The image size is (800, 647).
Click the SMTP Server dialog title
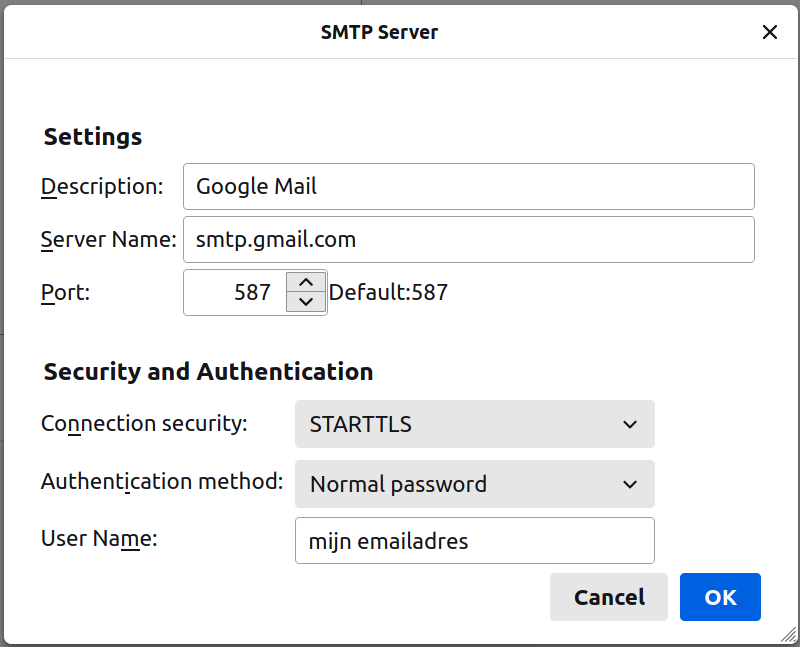click(x=379, y=32)
